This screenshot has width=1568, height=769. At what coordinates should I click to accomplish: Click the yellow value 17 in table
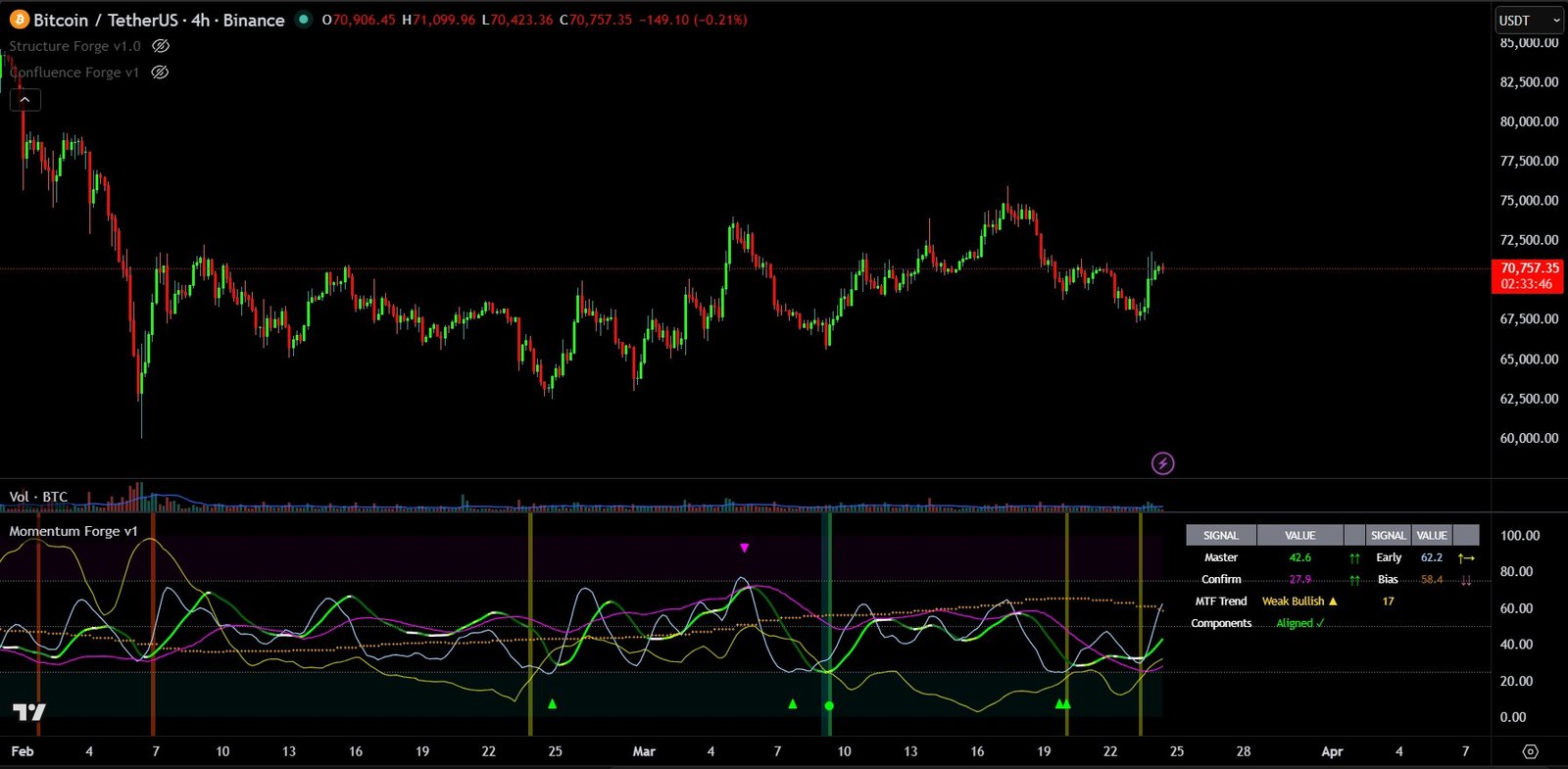tap(1388, 601)
